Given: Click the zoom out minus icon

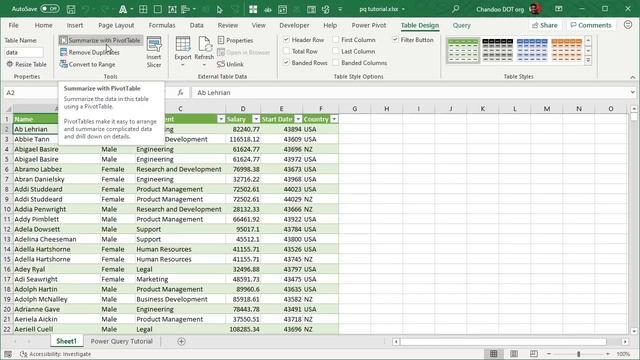Looking at the screenshot, I should (x=549, y=354).
